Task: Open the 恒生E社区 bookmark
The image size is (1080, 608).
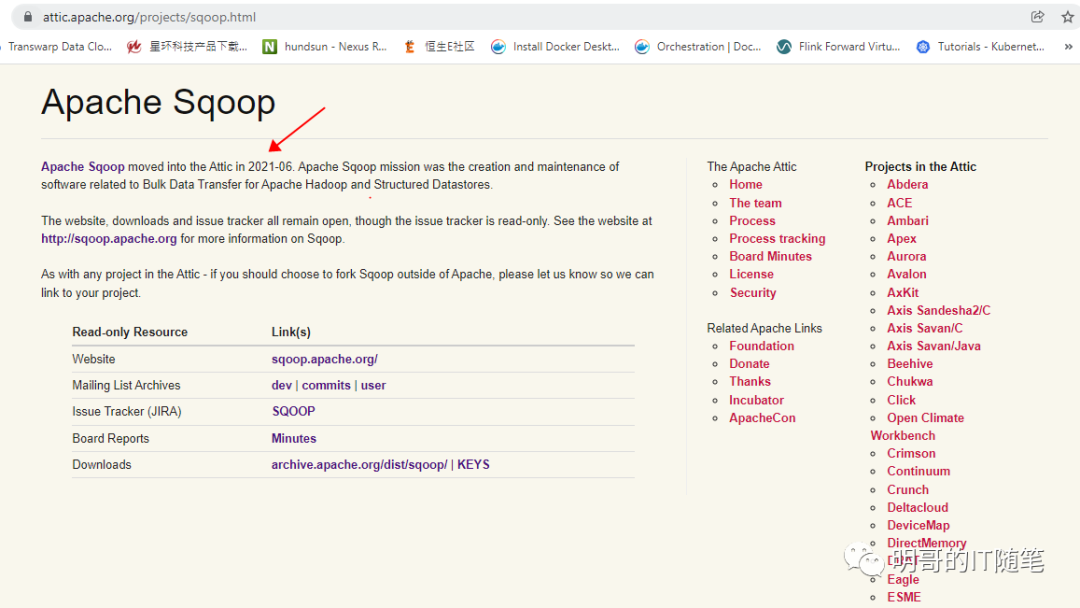Action: [439, 47]
